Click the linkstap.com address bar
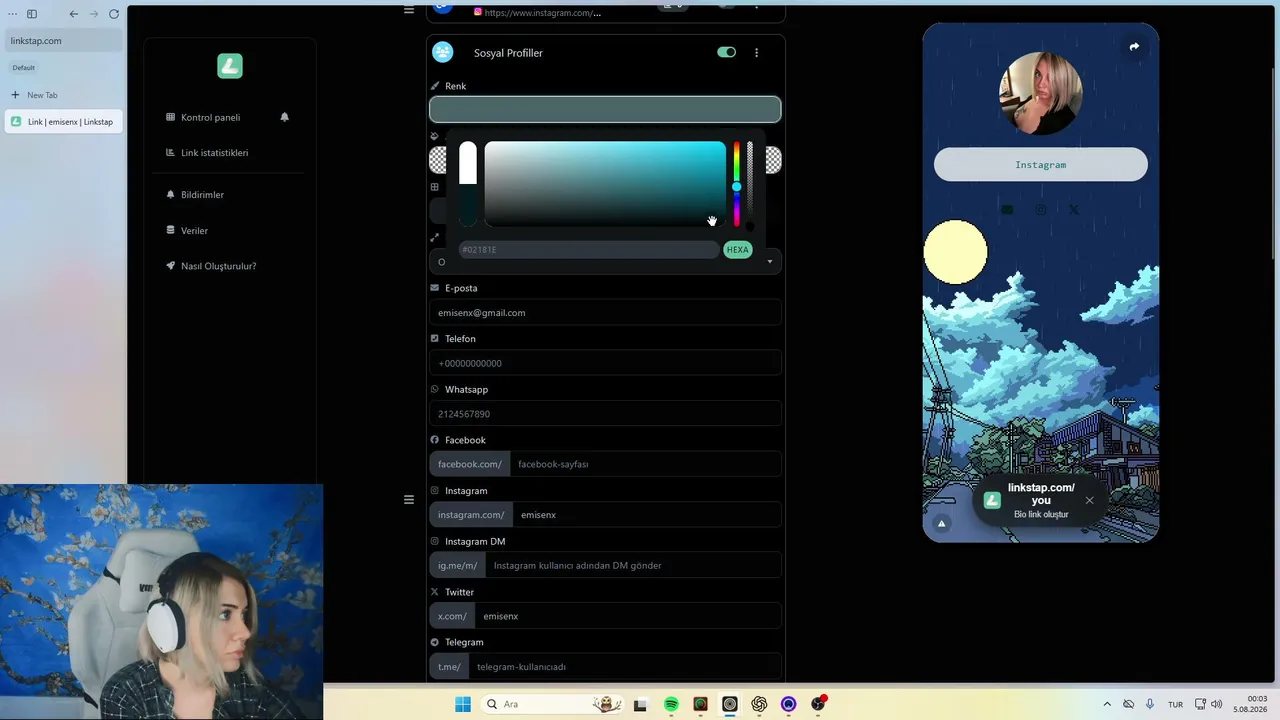 click(x=63, y=41)
